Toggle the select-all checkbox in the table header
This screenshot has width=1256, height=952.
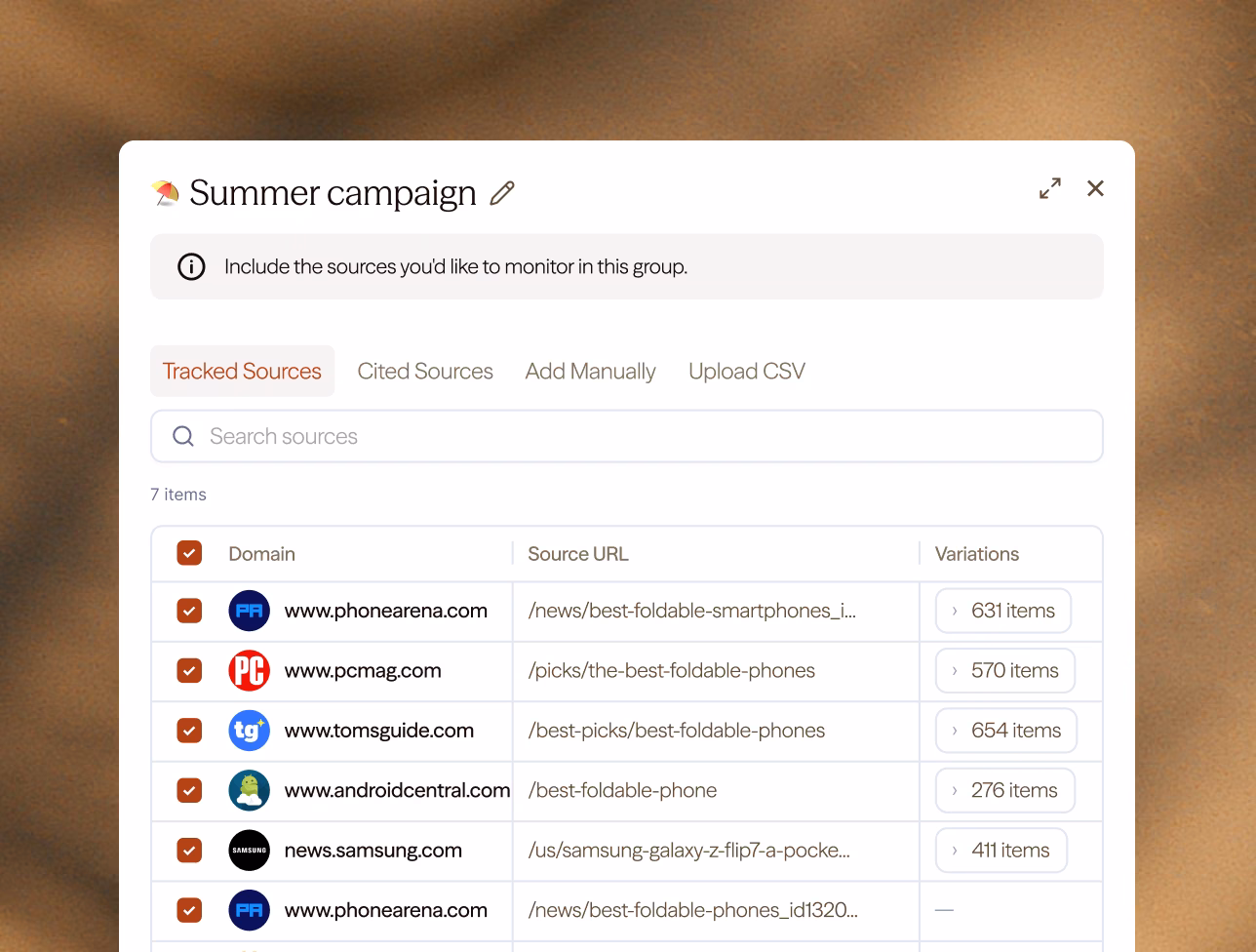189,553
